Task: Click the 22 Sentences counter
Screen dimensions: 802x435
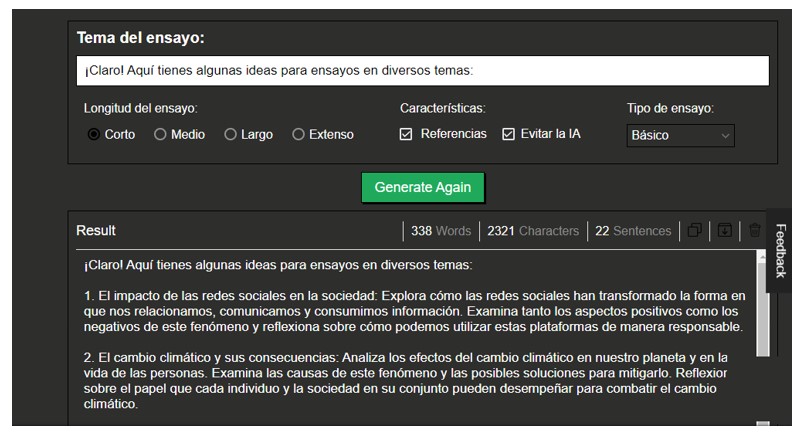Action: pos(632,231)
